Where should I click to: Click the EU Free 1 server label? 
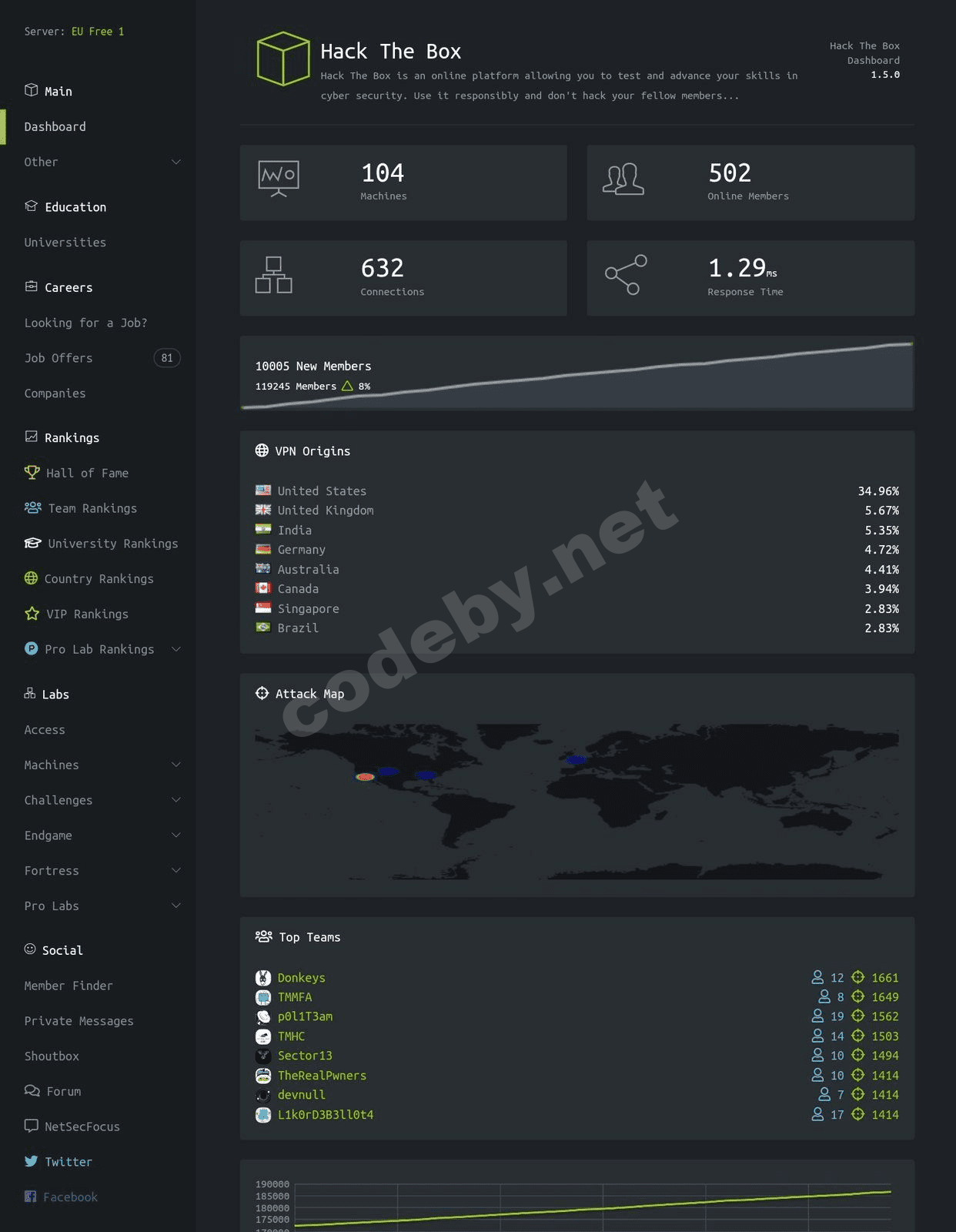click(x=98, y=31)
